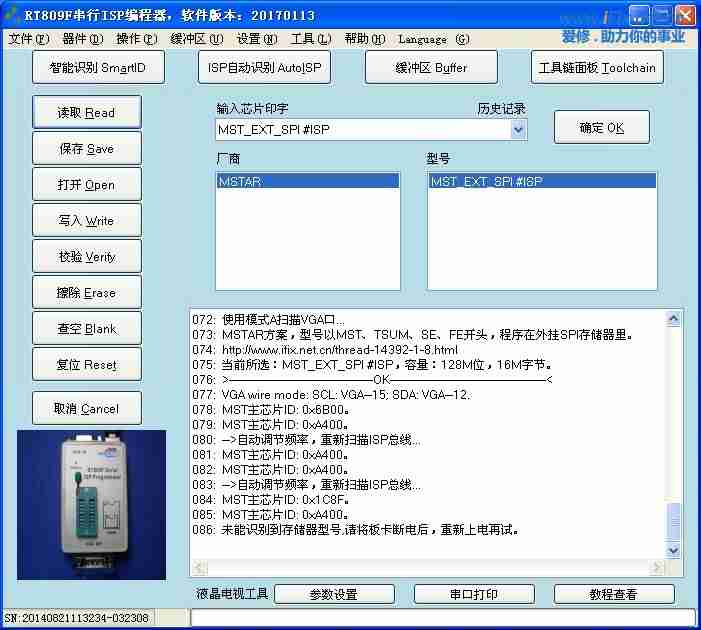Click the log horizontal scroll-right arrow

657,567
